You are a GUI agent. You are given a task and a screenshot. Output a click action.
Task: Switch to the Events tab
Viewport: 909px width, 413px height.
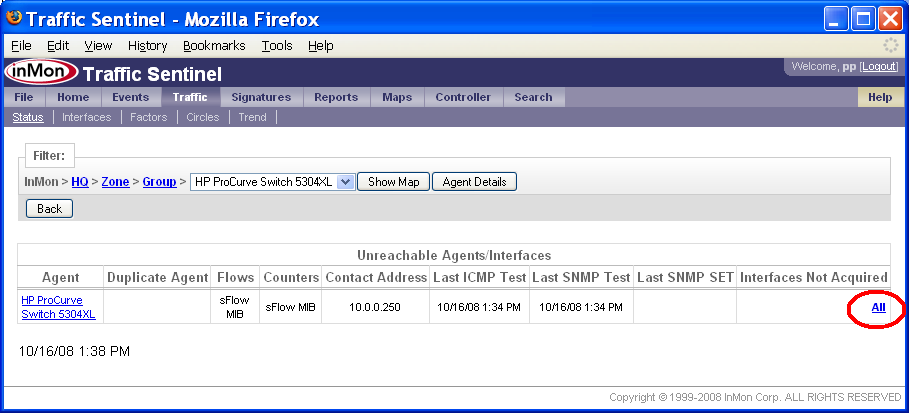[x=130, y=97]
